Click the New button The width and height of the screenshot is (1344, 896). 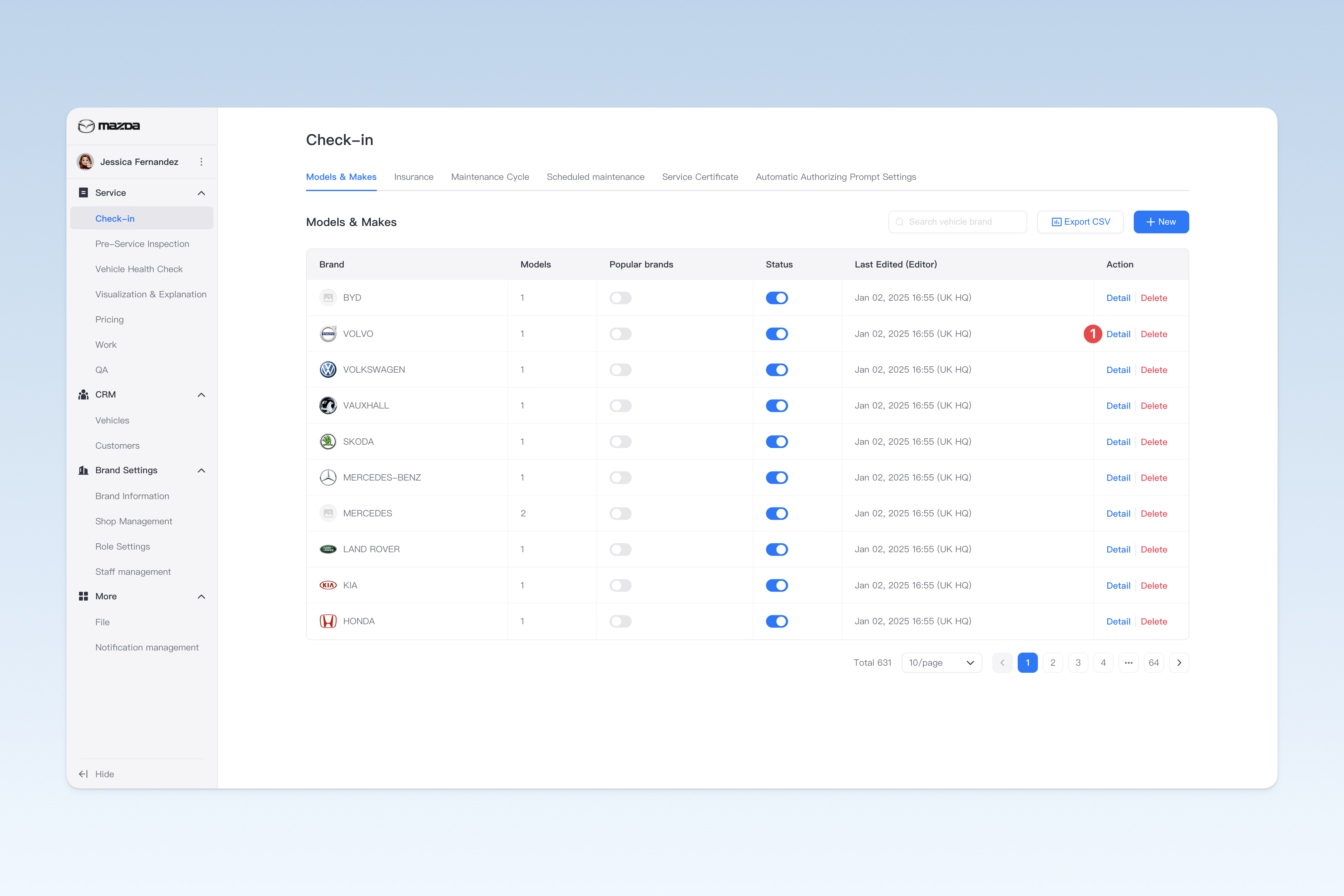(x=1160, y=222)
